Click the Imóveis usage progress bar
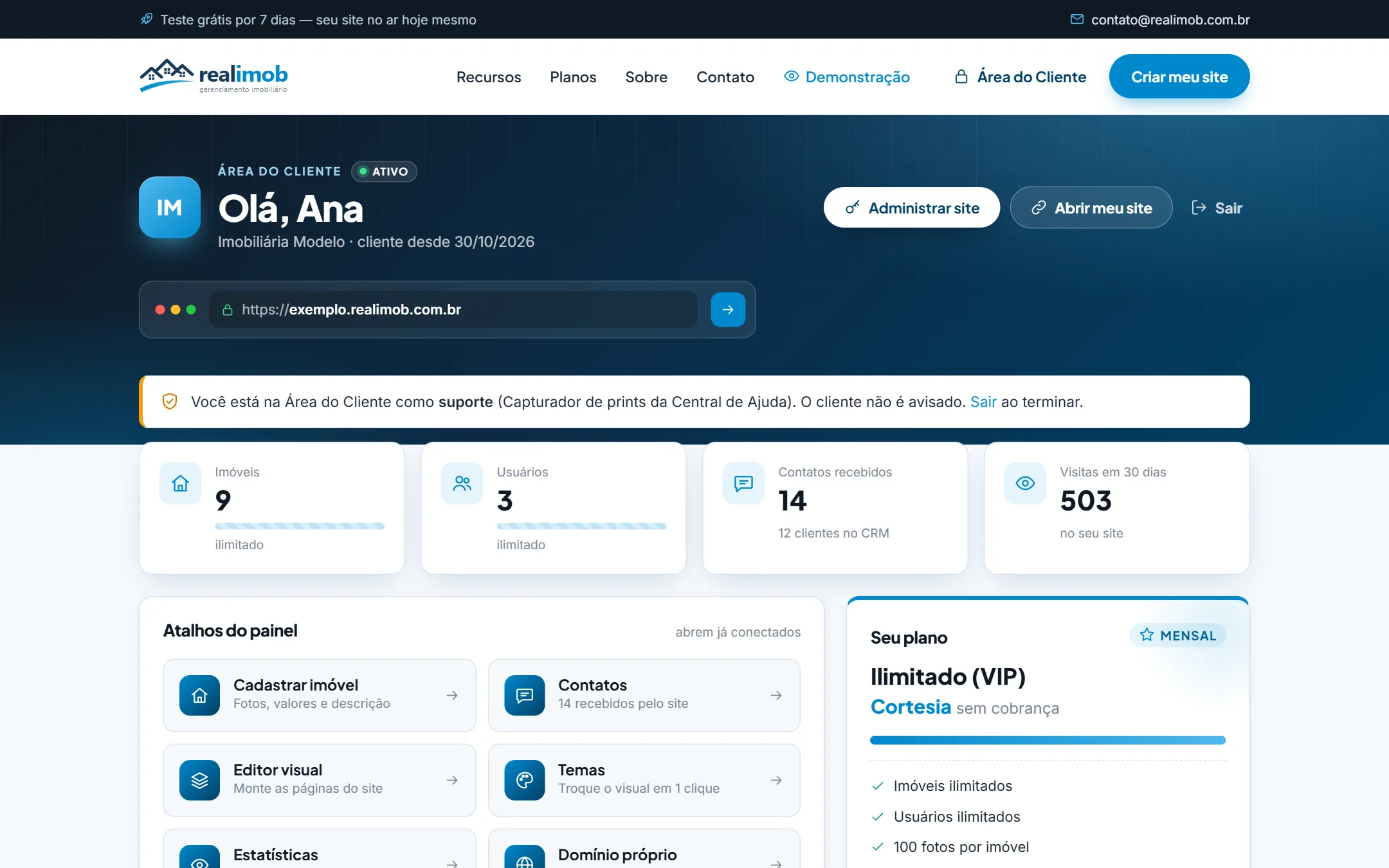Screen dimensions: 1389x868 click(300, 526)
